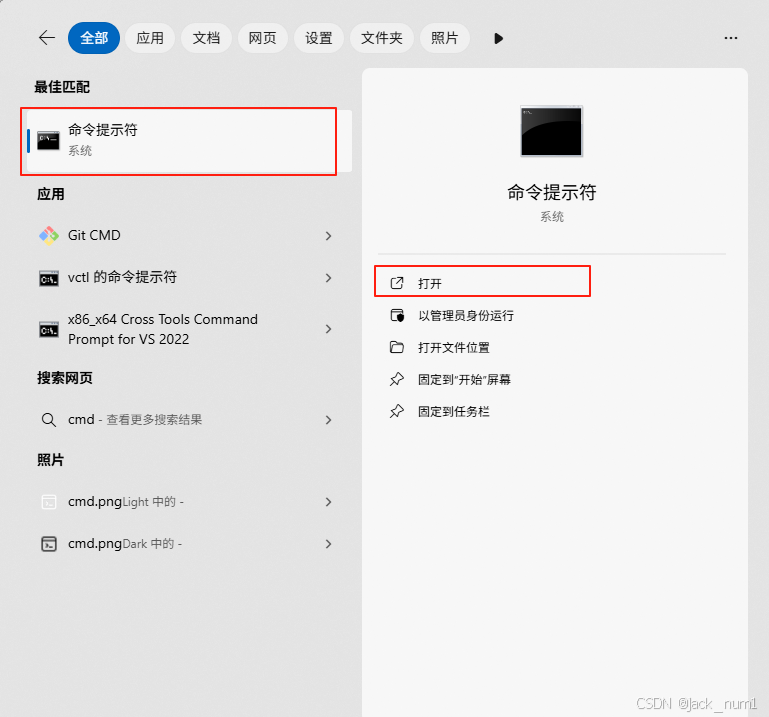Expand cmd.png Light chevron

point(329,502)
